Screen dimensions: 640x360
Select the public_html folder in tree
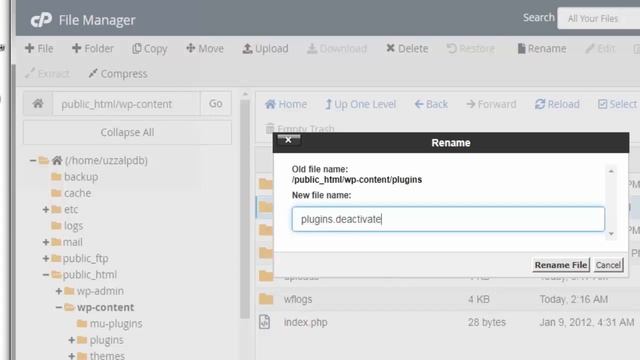pos(89,275)
